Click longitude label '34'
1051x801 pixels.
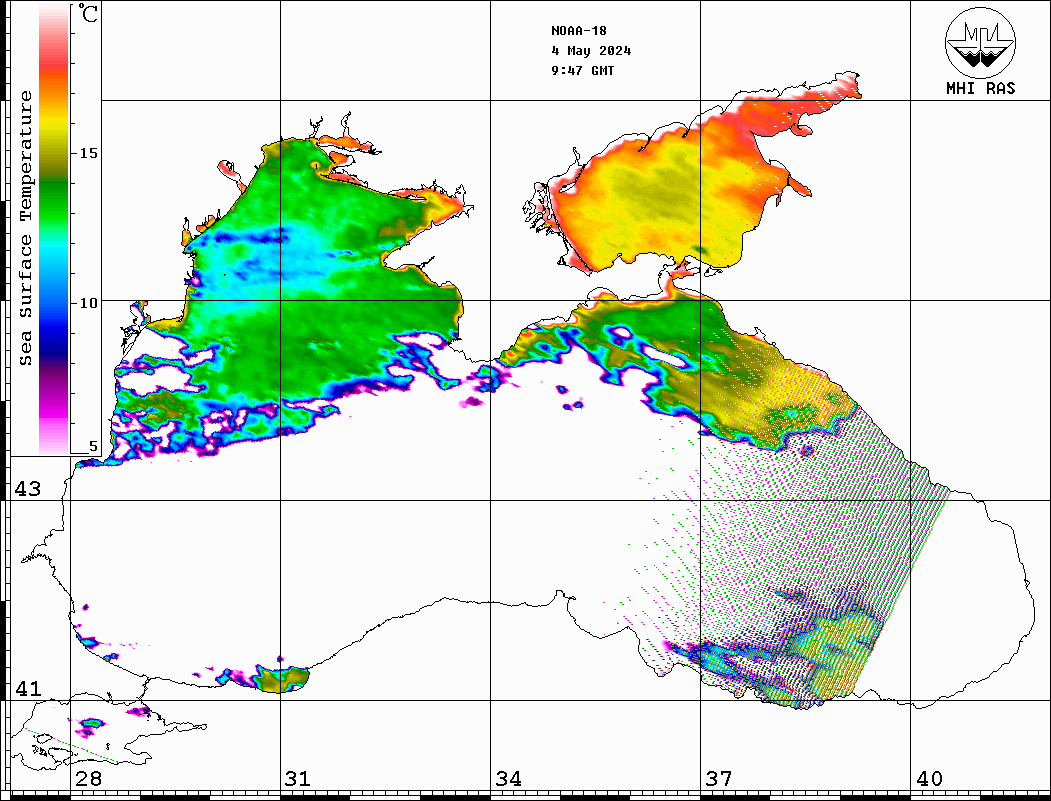(x=509, y=779)
